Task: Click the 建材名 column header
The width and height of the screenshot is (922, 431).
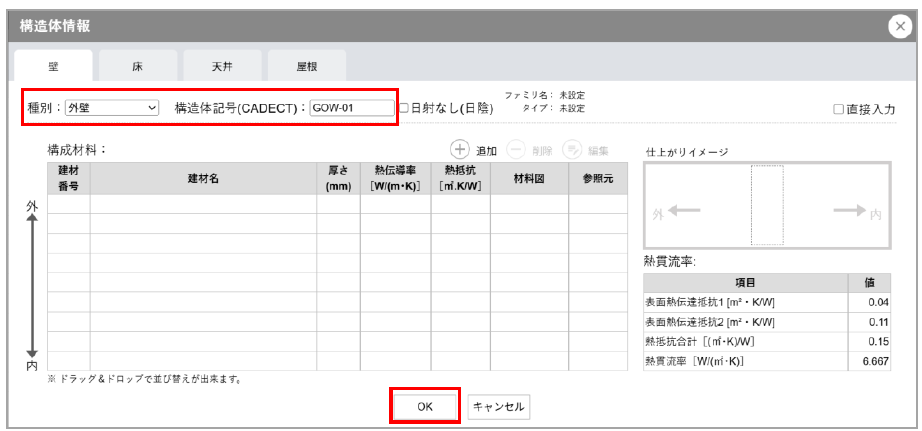Action: click(202, 178)
